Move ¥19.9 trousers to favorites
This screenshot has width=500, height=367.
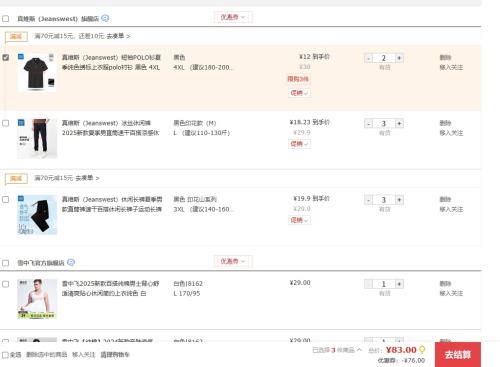click(451, 209)
